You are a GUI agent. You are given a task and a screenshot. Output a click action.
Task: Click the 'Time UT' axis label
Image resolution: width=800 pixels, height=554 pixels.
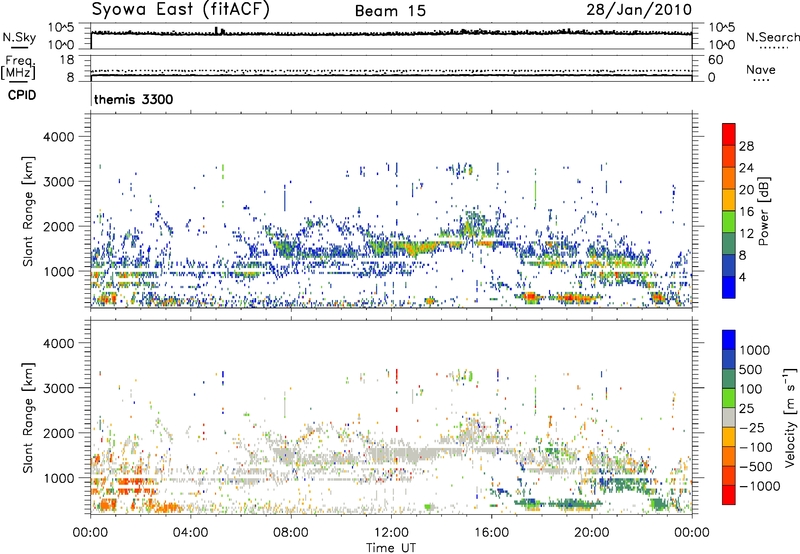(391, 548)
